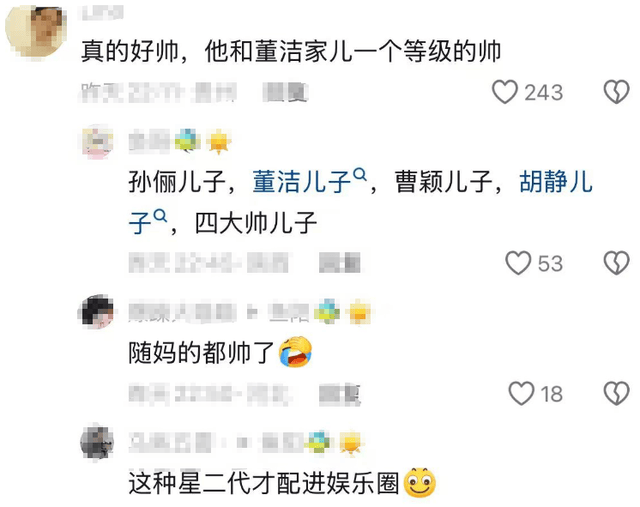
Task: Dislike the comment with 243 likes
Action: coord(616,92)
